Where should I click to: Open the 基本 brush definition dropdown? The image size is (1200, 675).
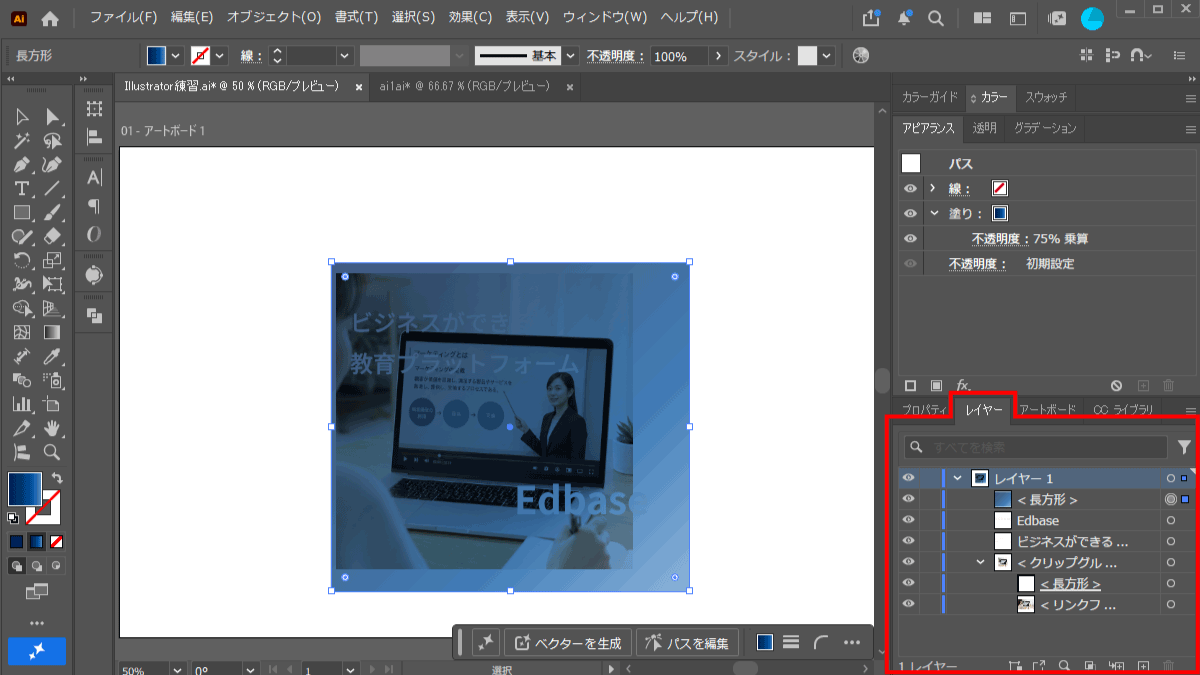pos(570,56)
